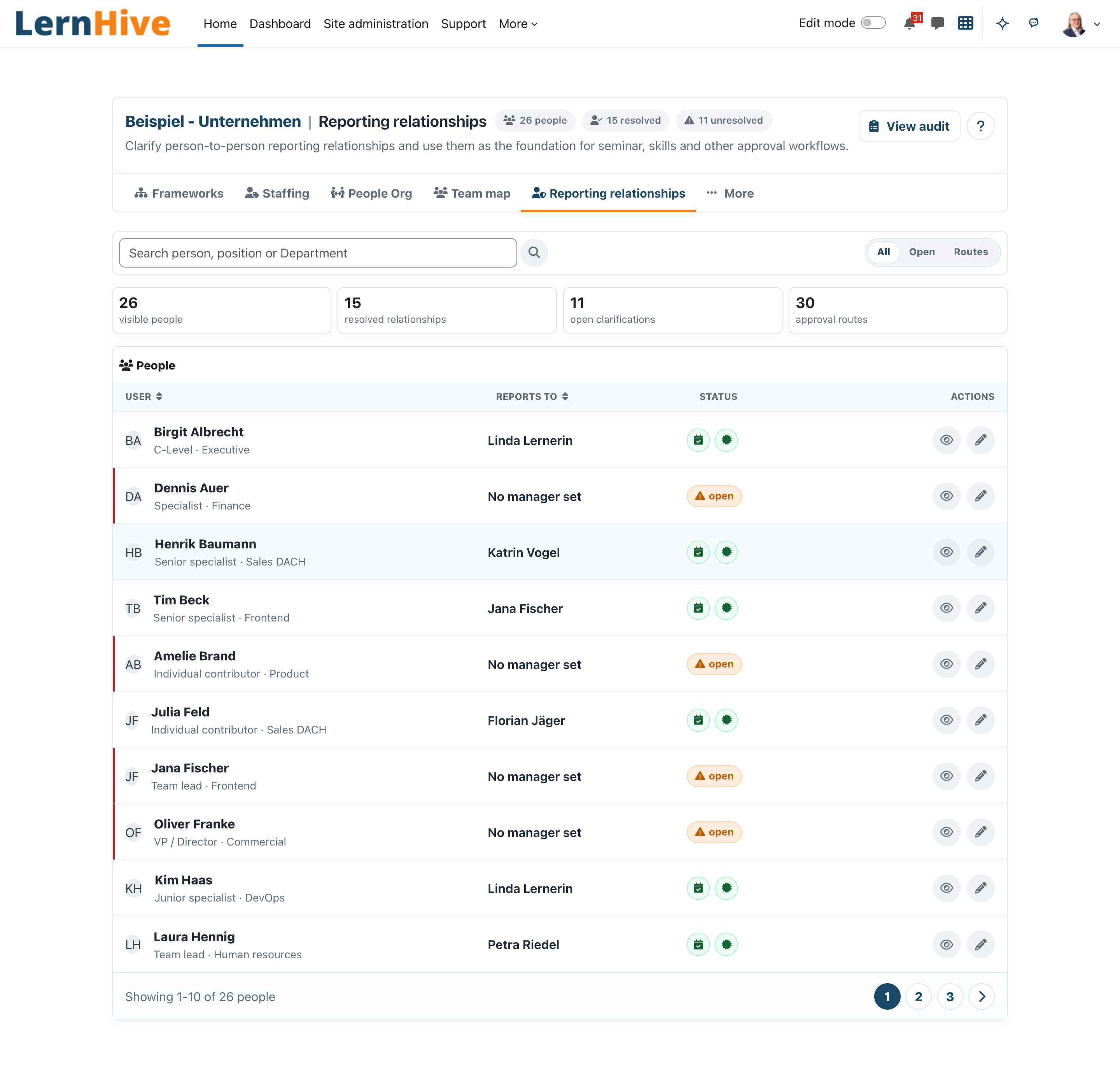Open the Team map tab
Image resolution: width=1120 pixels, height=1089 pixels.
coord(472,193)
